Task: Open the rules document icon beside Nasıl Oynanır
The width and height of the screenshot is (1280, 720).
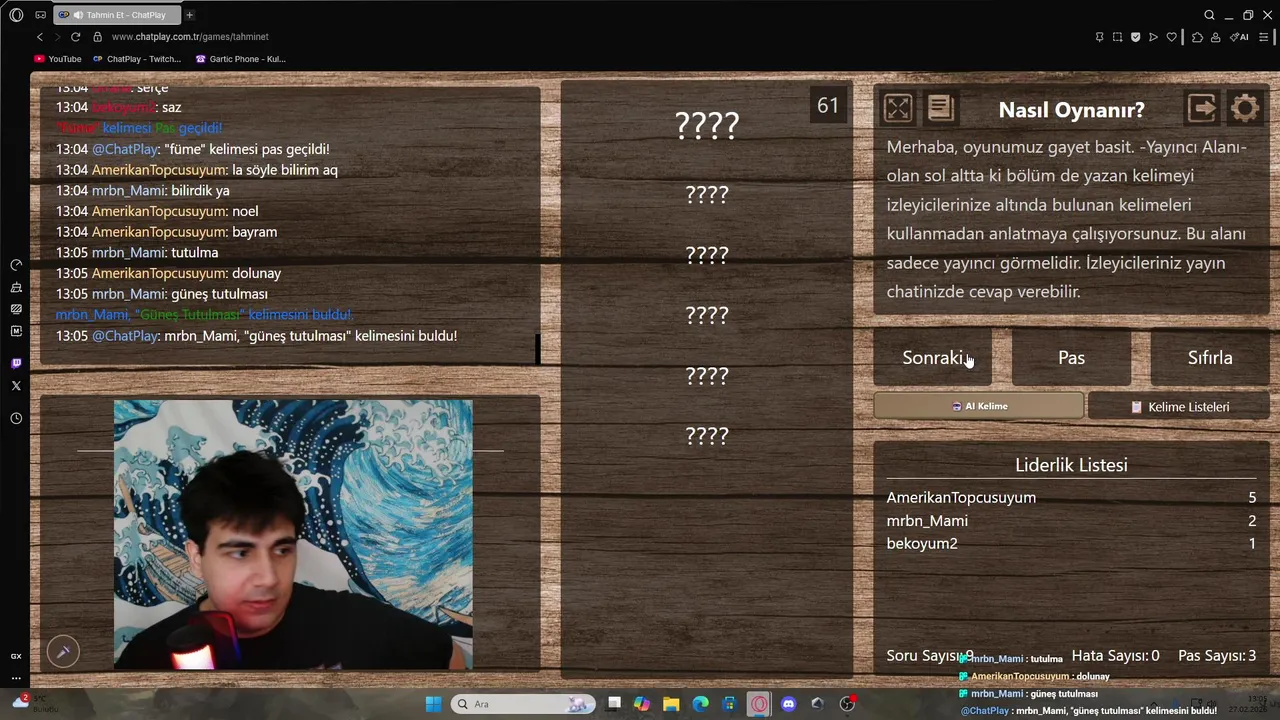Action: (941, 108)
